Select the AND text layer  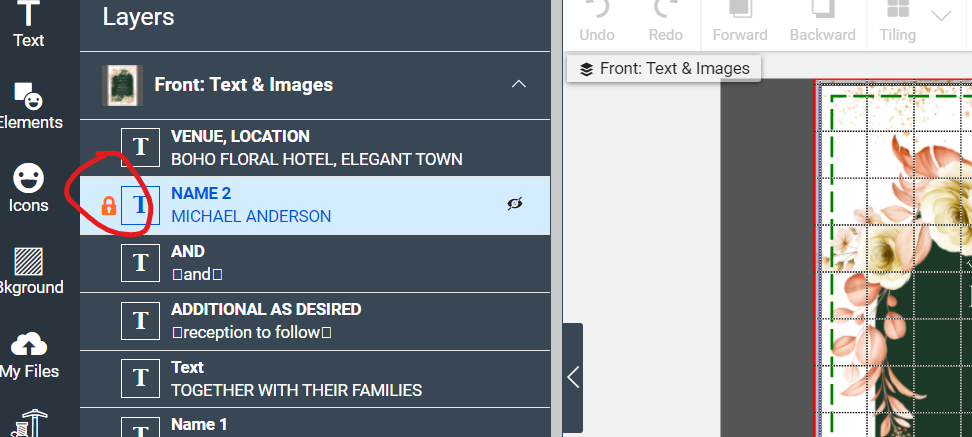[x=315, y=263]
